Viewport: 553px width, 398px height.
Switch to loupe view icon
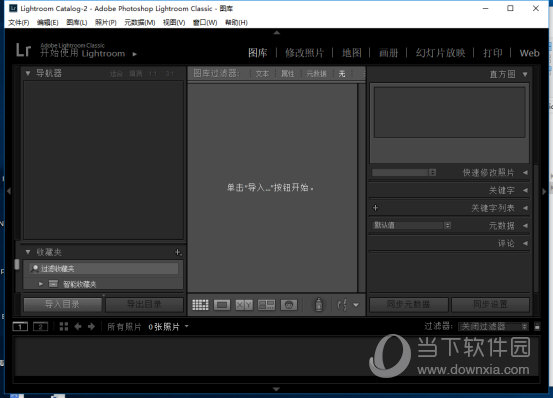coord(222,305)
